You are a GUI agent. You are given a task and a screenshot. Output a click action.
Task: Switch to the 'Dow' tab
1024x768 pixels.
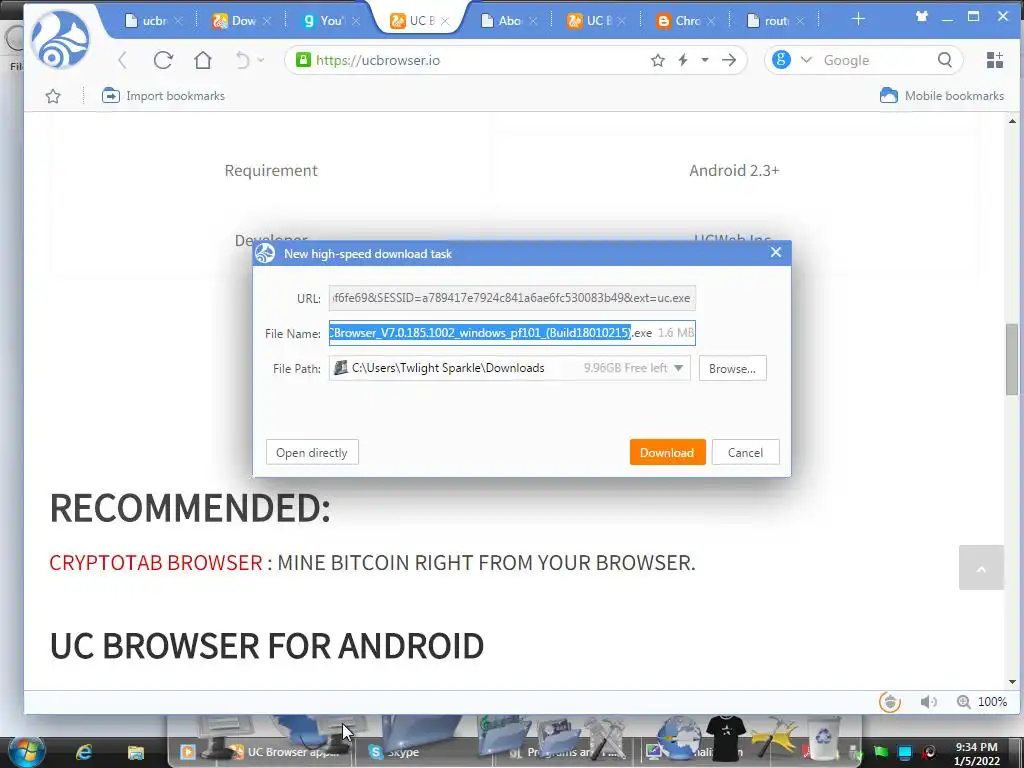pos(243,21)
